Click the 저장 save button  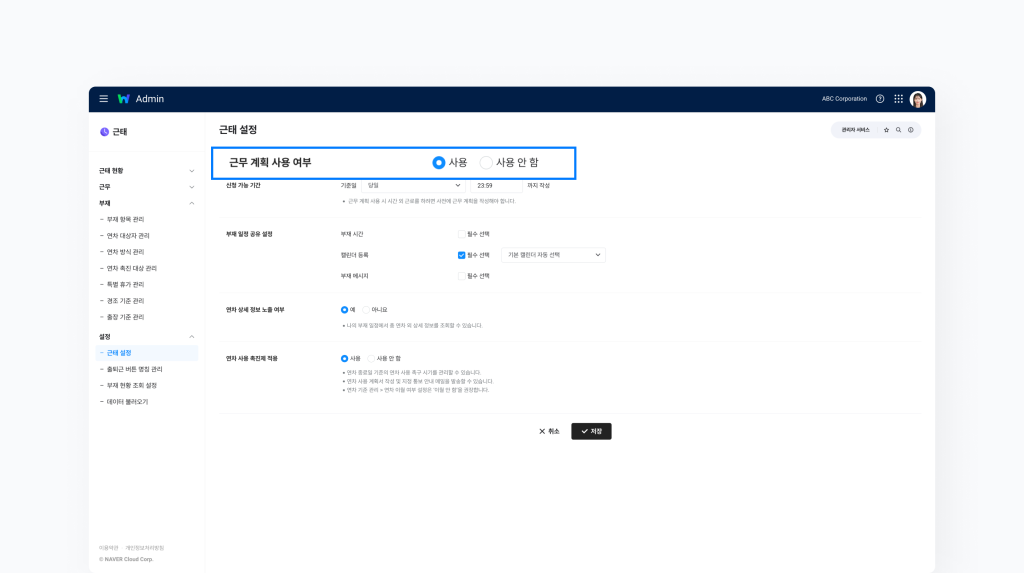[x=591, y=431]
